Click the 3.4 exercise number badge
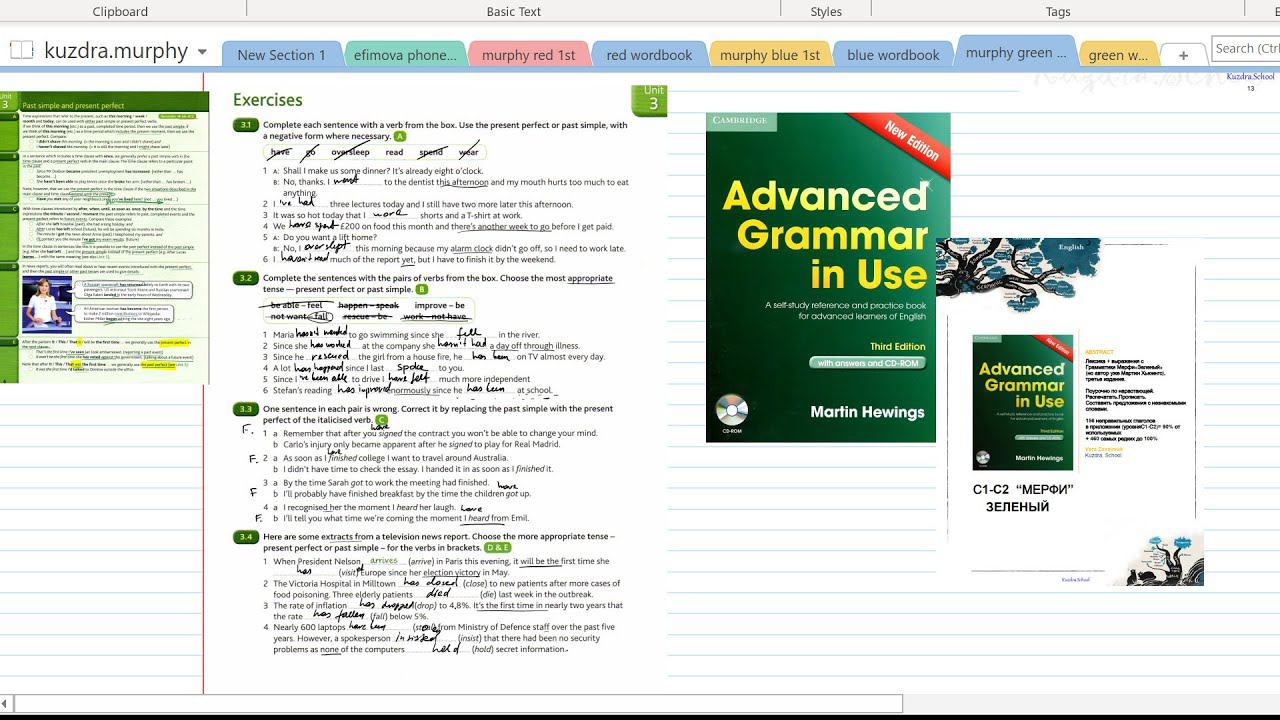The height and width of the screenshot is (720, 1280). (245, 537)
